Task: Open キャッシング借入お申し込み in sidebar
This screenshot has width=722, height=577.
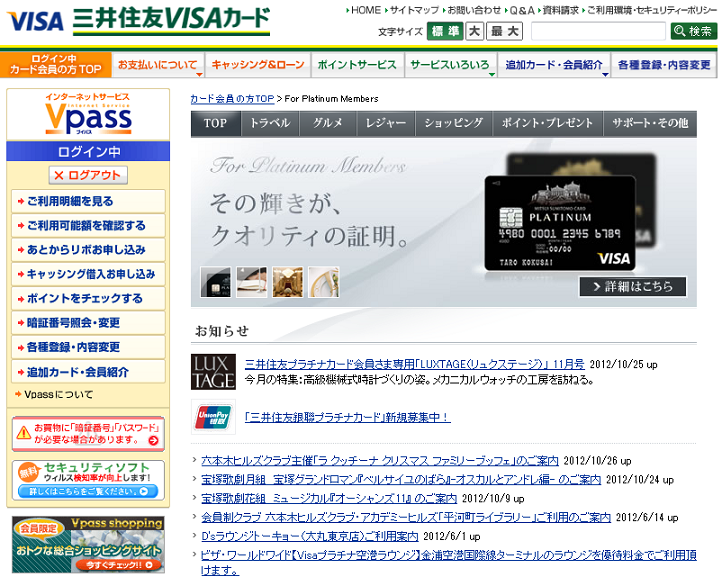Action: pyautogui.click(x=88, y=274)
